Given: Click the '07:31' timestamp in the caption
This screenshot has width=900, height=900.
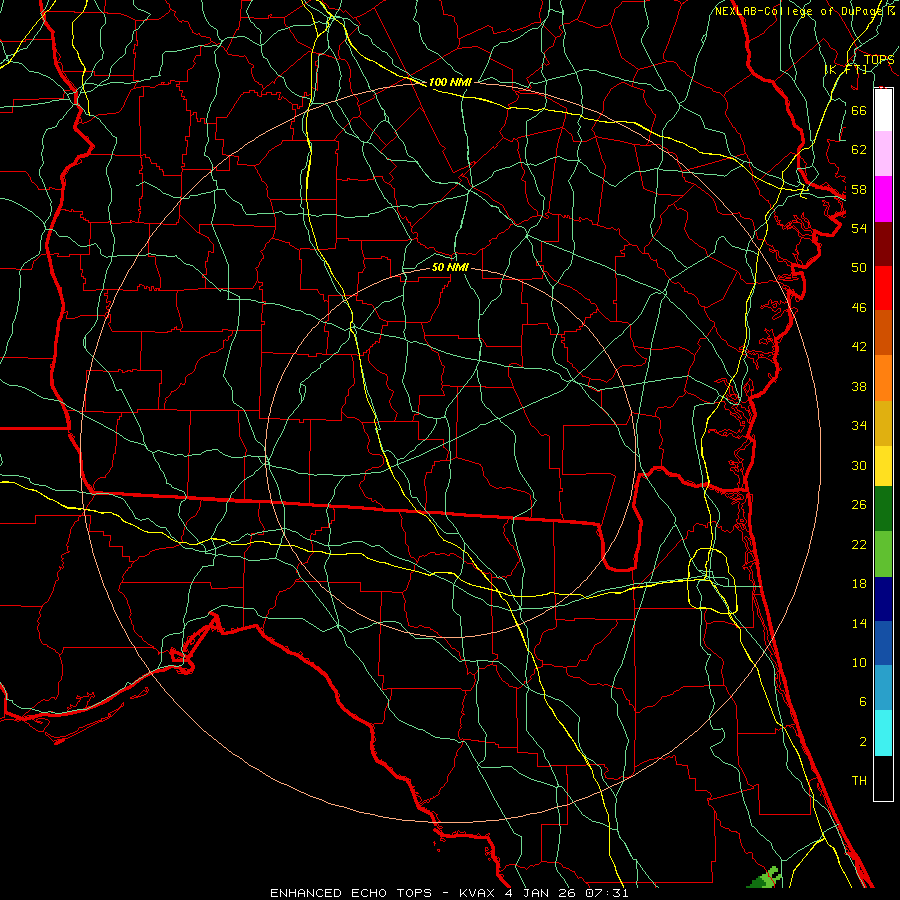Looking at the screenshot, I should pos(607,893).
